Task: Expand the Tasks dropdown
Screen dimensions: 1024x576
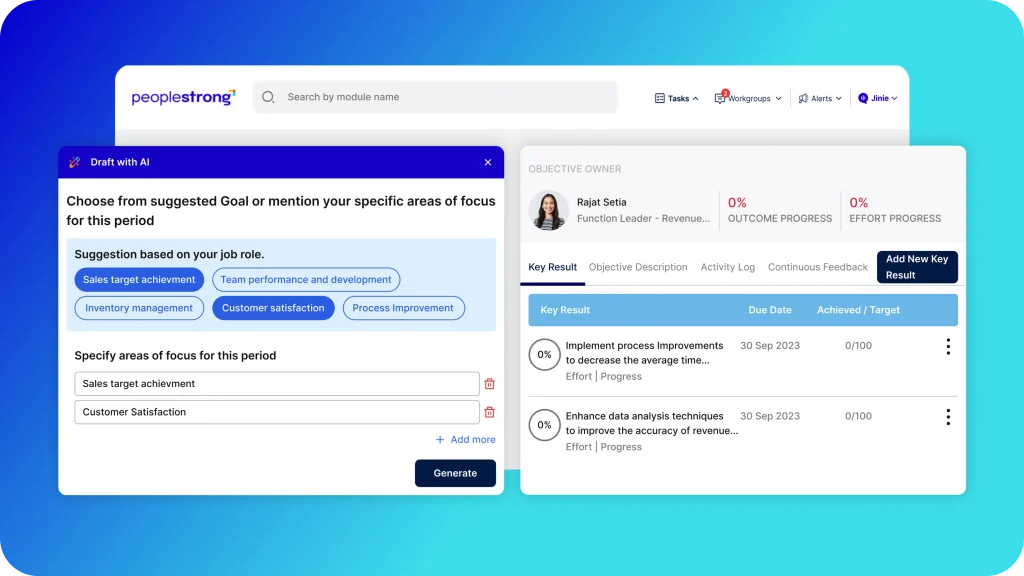Action: [x=677, y=98]
